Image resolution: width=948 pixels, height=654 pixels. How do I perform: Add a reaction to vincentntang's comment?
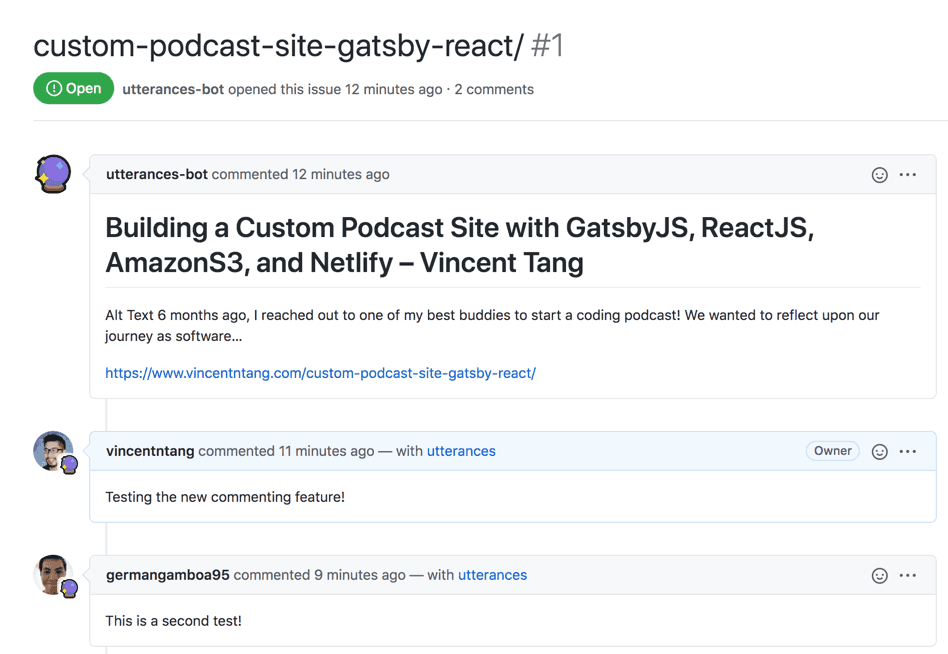(879, 452)
